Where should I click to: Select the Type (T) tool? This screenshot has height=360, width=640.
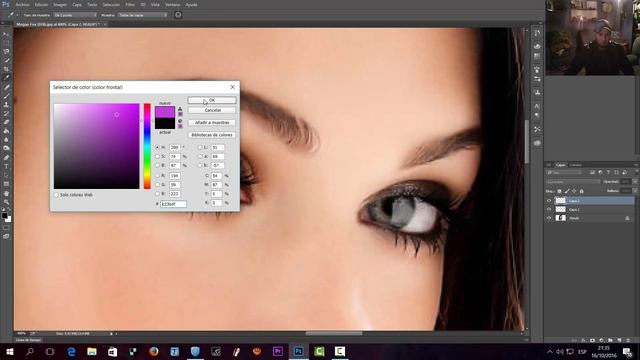point(7,166)
